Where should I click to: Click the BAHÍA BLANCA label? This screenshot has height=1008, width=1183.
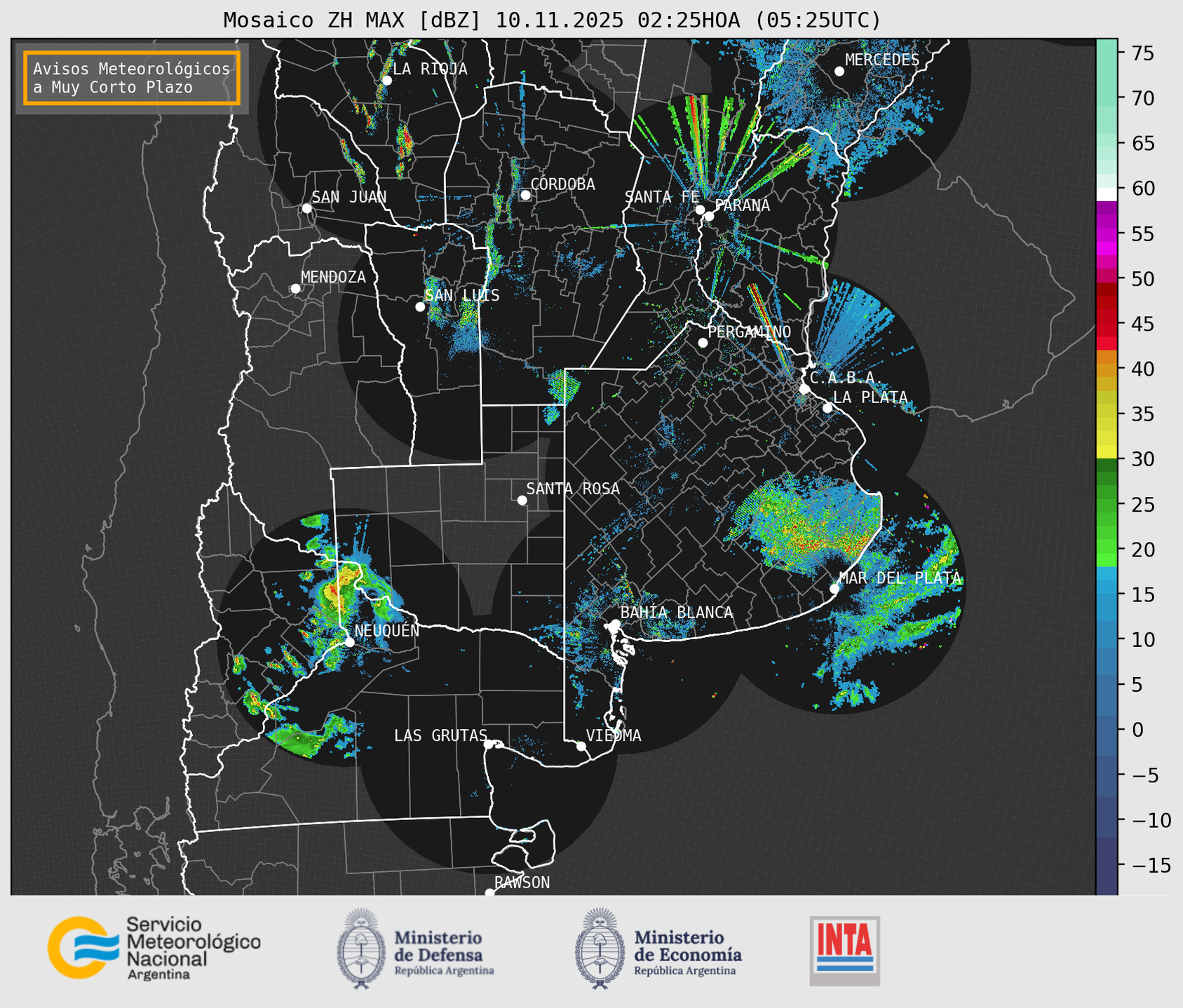677,613
